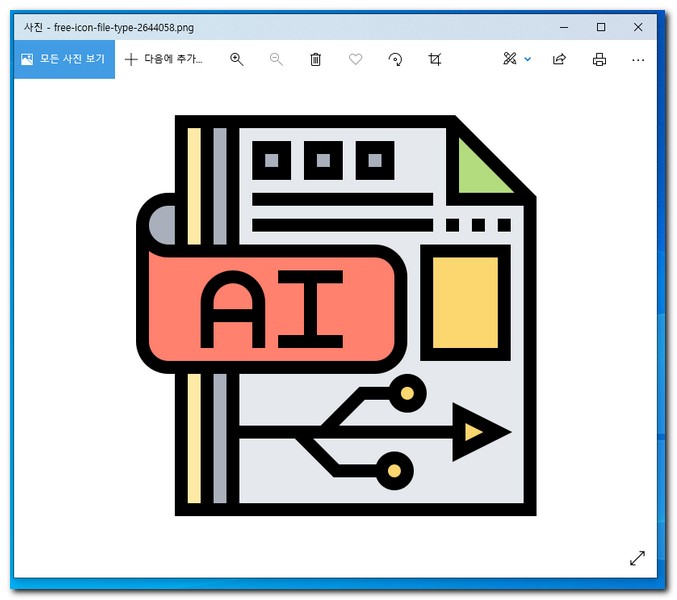Open 모든 사진 보기 to see all photos
The image size is (677, 600).
point(61,60)
